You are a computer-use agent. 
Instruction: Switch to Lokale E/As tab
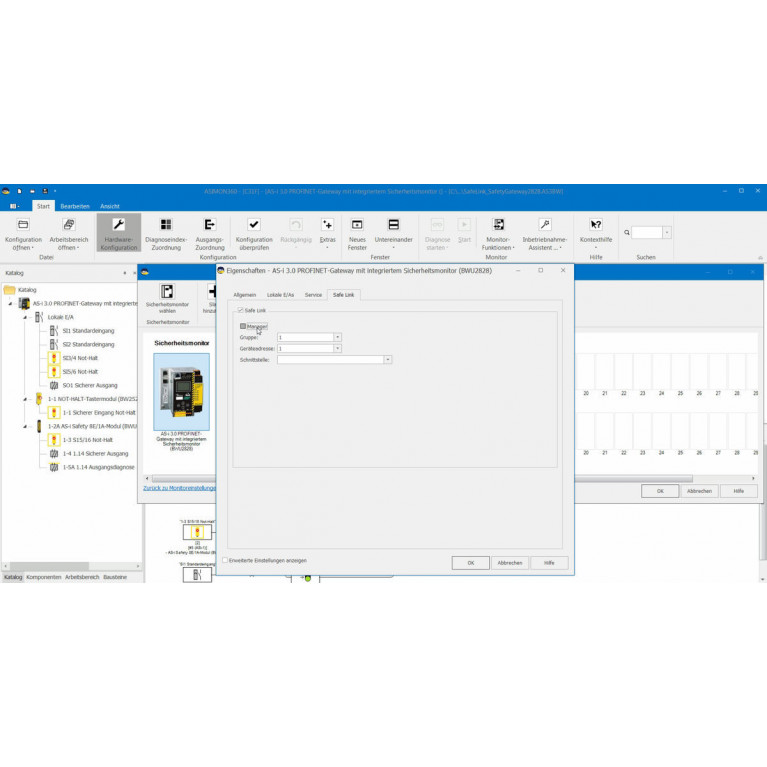(x=280, y=294)
